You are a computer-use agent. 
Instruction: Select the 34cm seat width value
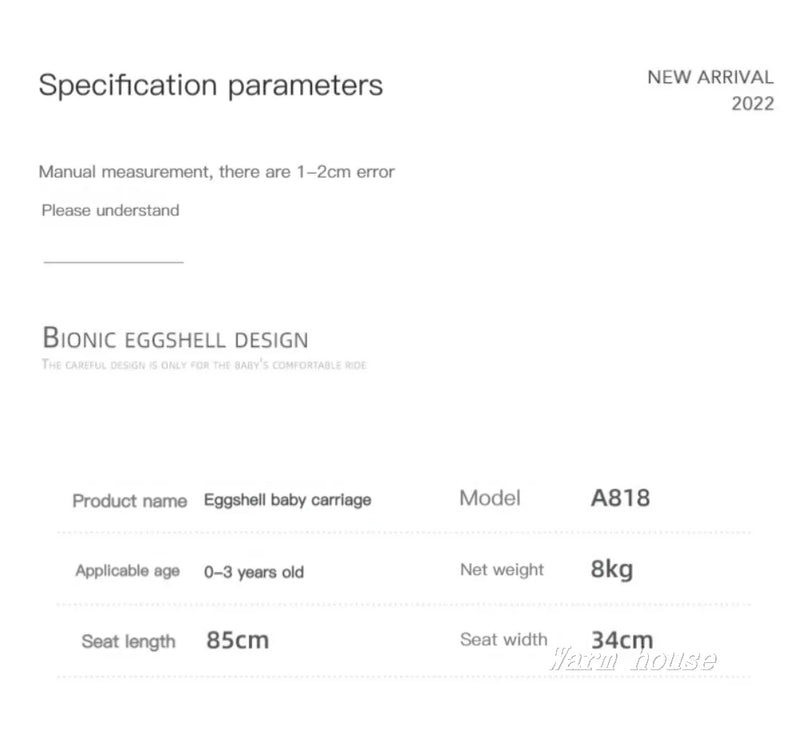point(622,639)
